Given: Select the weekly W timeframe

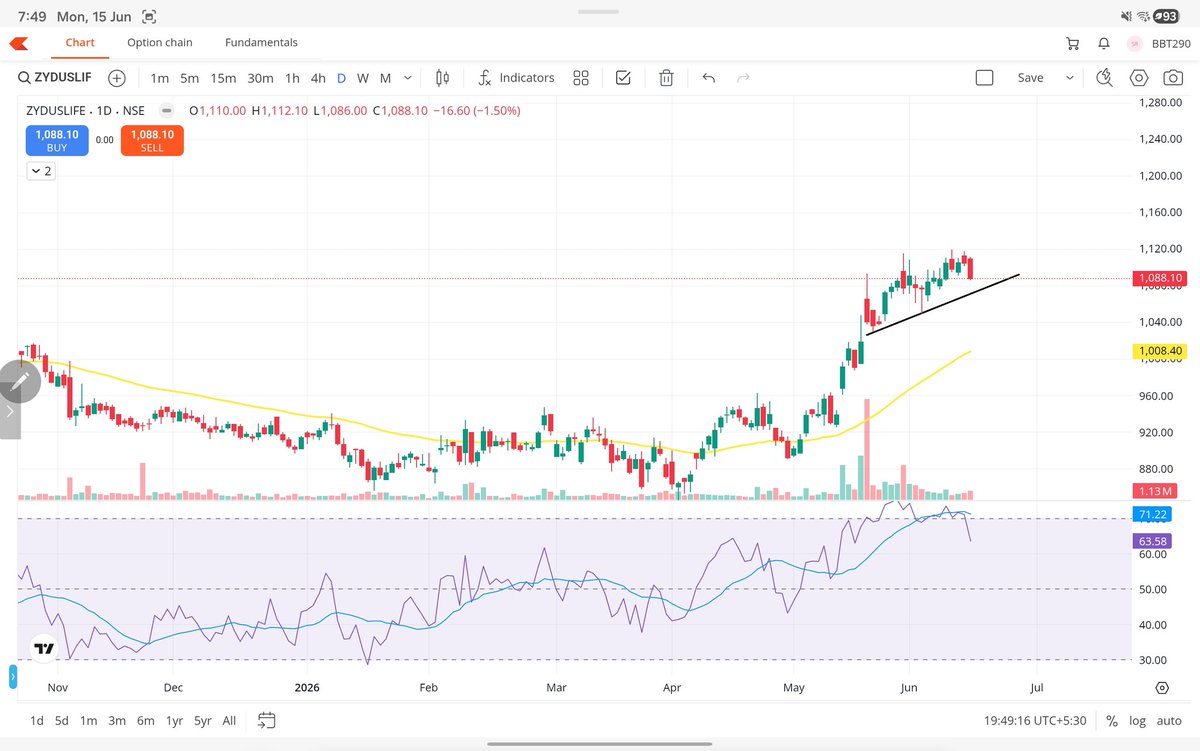Looking at the screenshot, I should click(363, 78).
